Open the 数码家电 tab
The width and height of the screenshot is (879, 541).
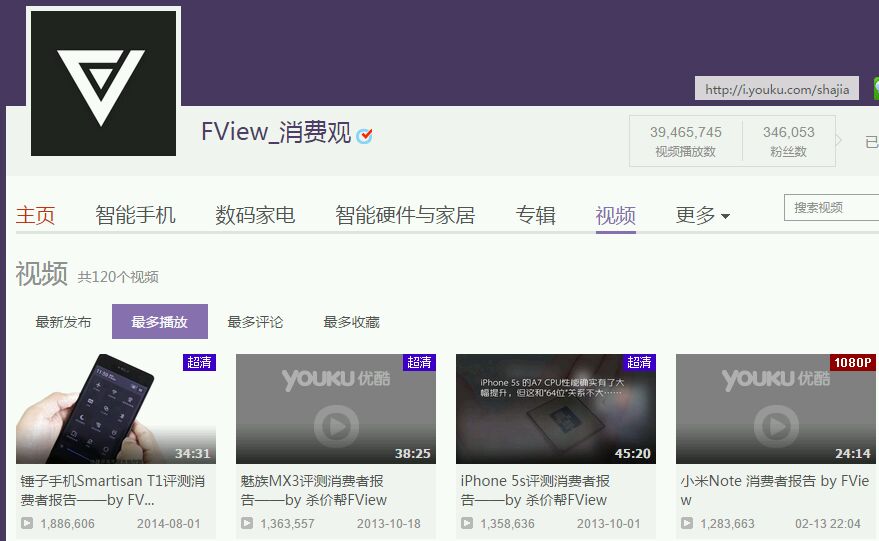tap(255, 215)
